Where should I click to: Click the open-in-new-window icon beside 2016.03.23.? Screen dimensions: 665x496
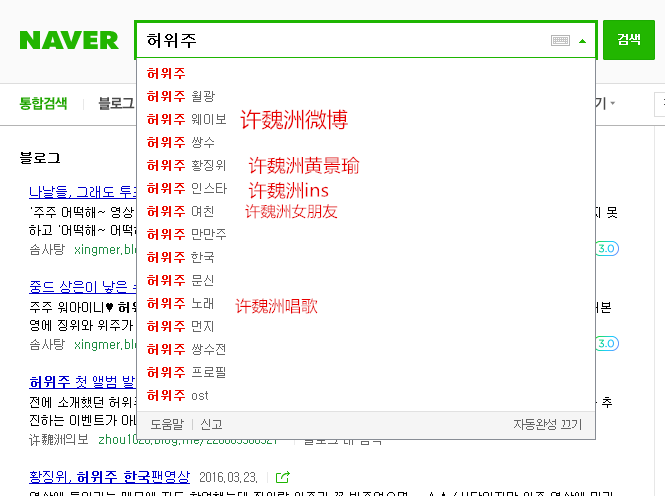coord(282,477)
